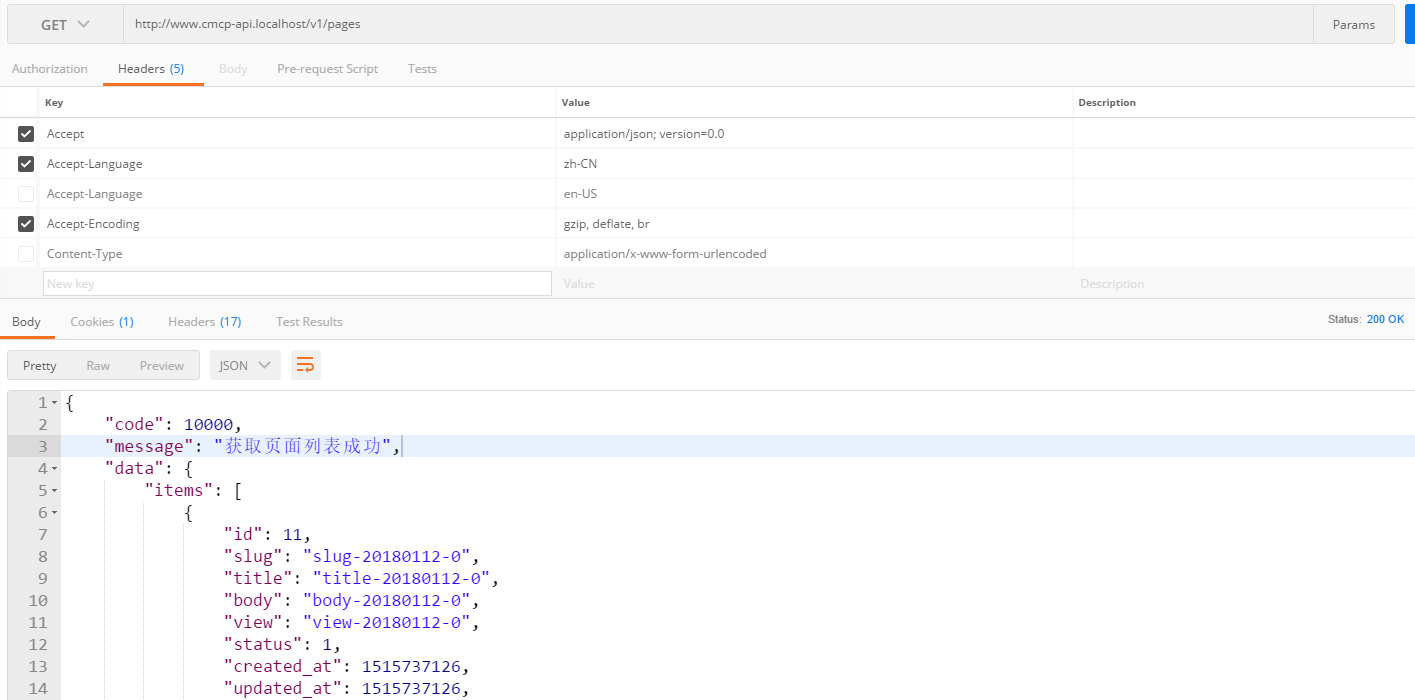Click the Params button
This screenshot has height=700, width=1415.
tap(1353, 25)
